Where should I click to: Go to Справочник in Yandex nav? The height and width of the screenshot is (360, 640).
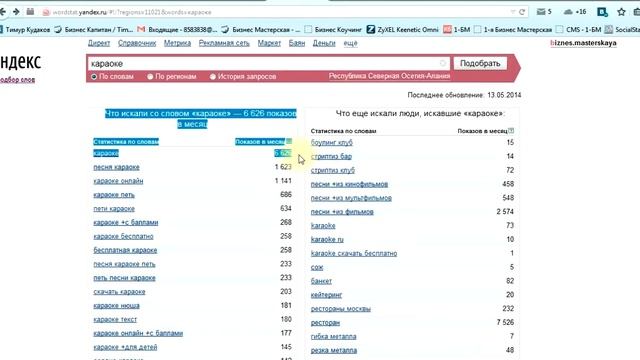[x=137, y=43]
